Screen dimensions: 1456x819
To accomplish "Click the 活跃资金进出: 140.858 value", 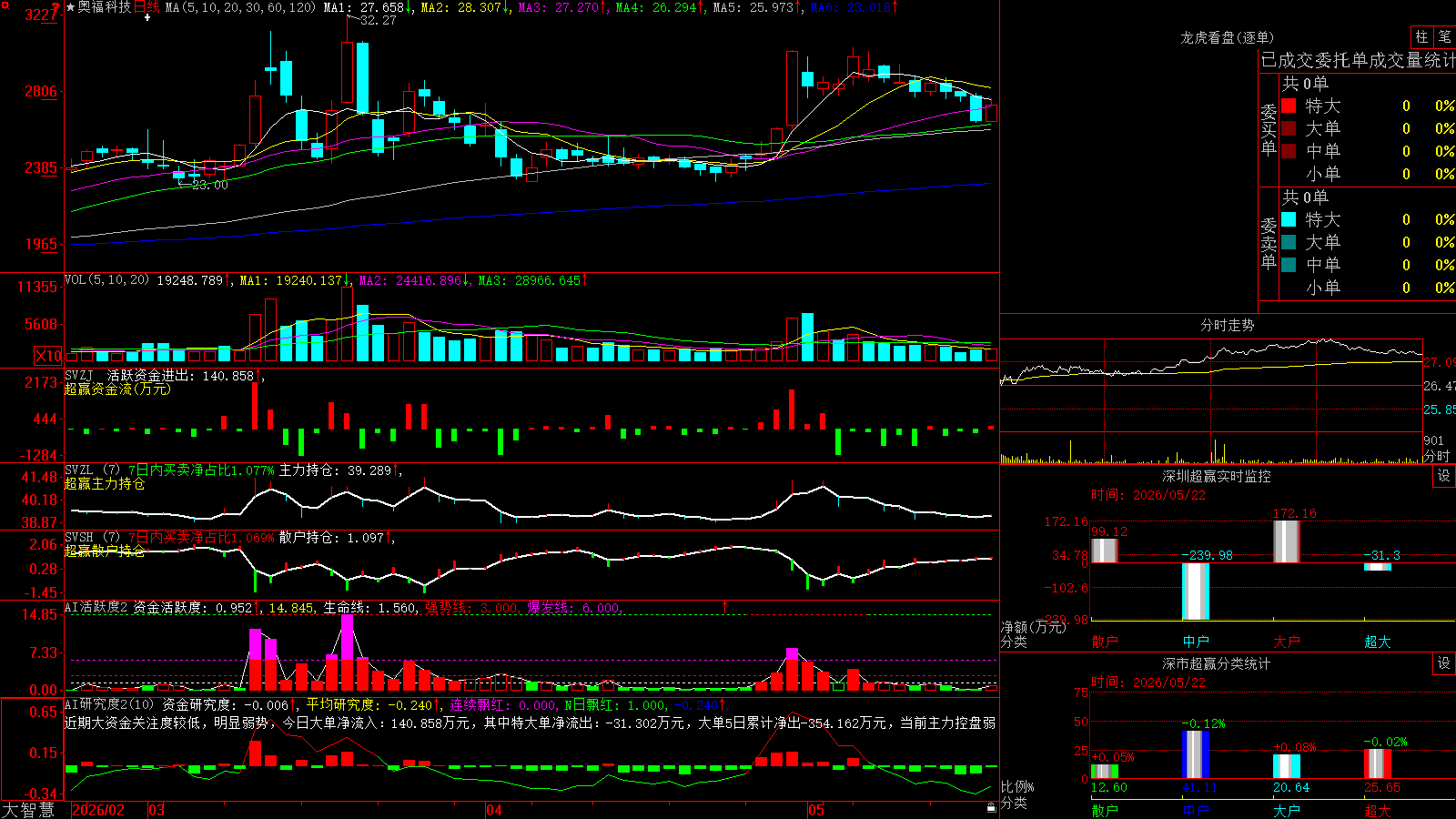I will (184, 376).
